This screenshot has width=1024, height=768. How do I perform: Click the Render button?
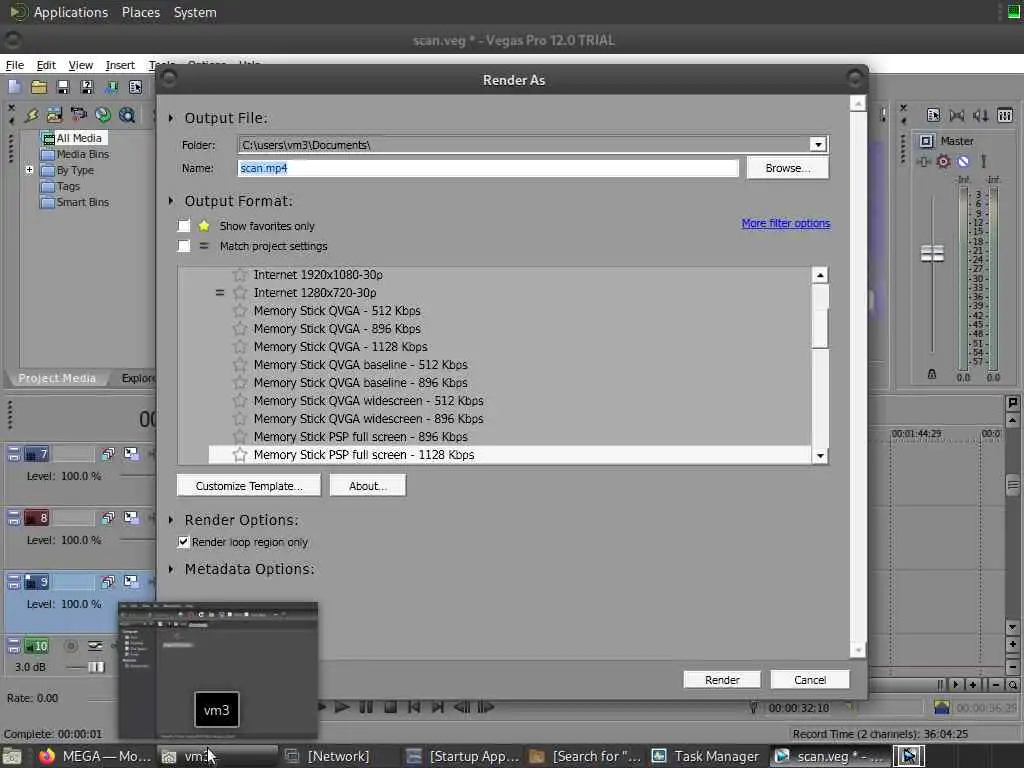tap(722, 680)
